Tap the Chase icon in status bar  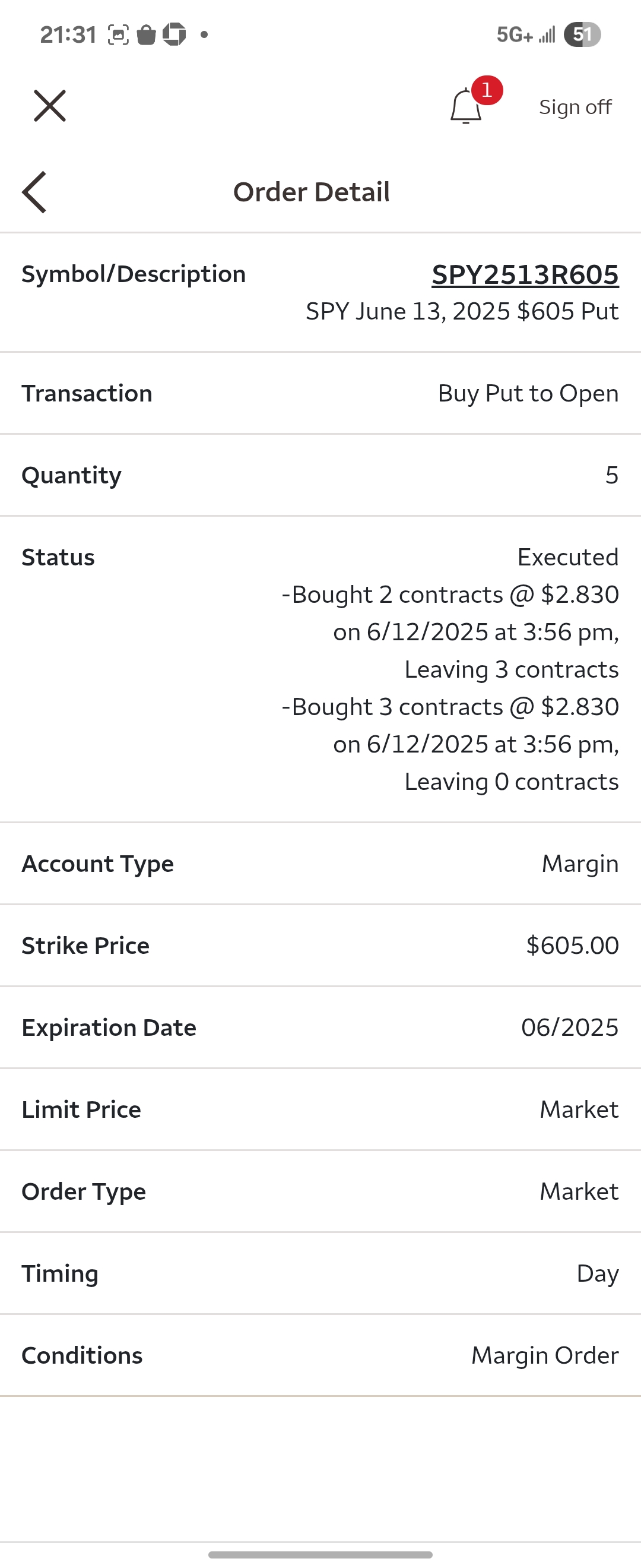click(174, 34)
